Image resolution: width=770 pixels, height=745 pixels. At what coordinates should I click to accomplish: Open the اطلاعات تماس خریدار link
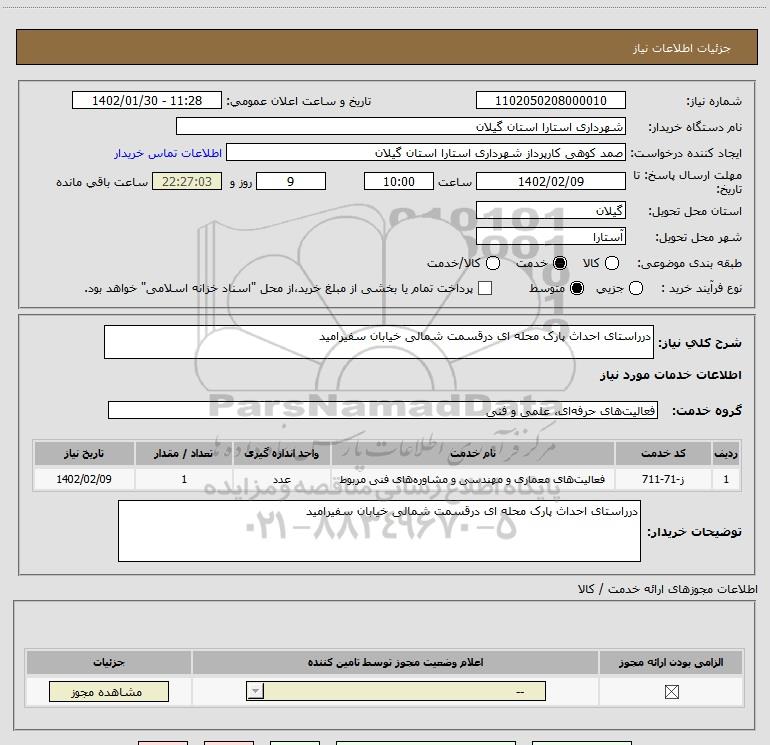pyautogui.click(x=168, y=153)
